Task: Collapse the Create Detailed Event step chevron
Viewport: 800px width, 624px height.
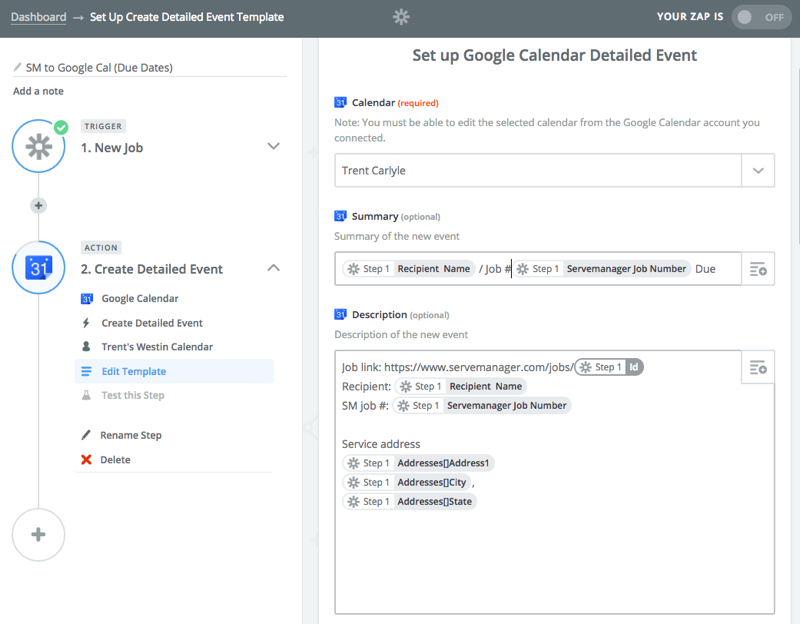Action: tap(274, 268)
